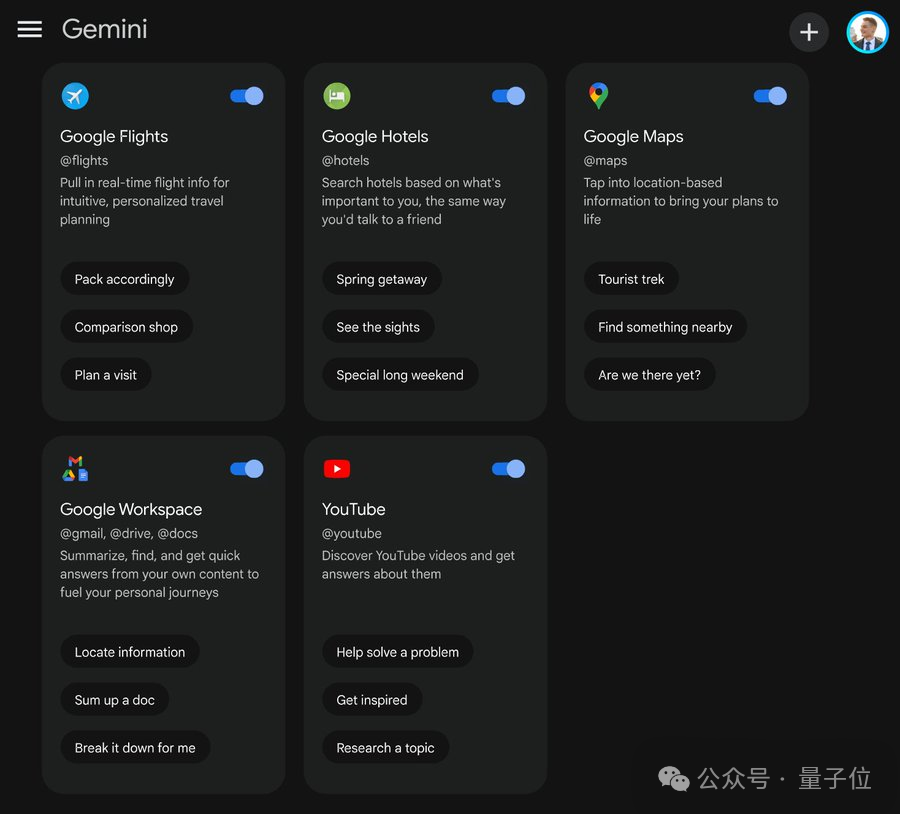This screenshot has width=900, height=814.
Task: Turn off the Google Hotels toggle
Action: click(x=509, y=96)
